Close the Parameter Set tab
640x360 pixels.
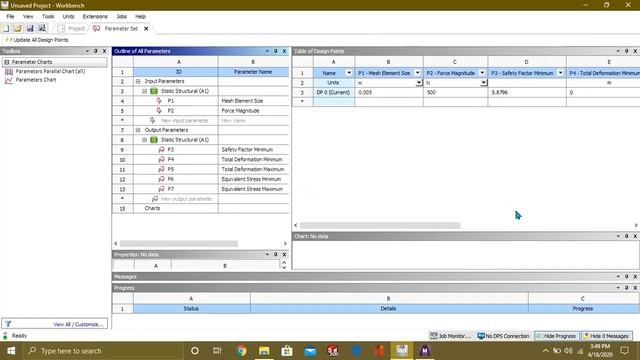point(146,29)
